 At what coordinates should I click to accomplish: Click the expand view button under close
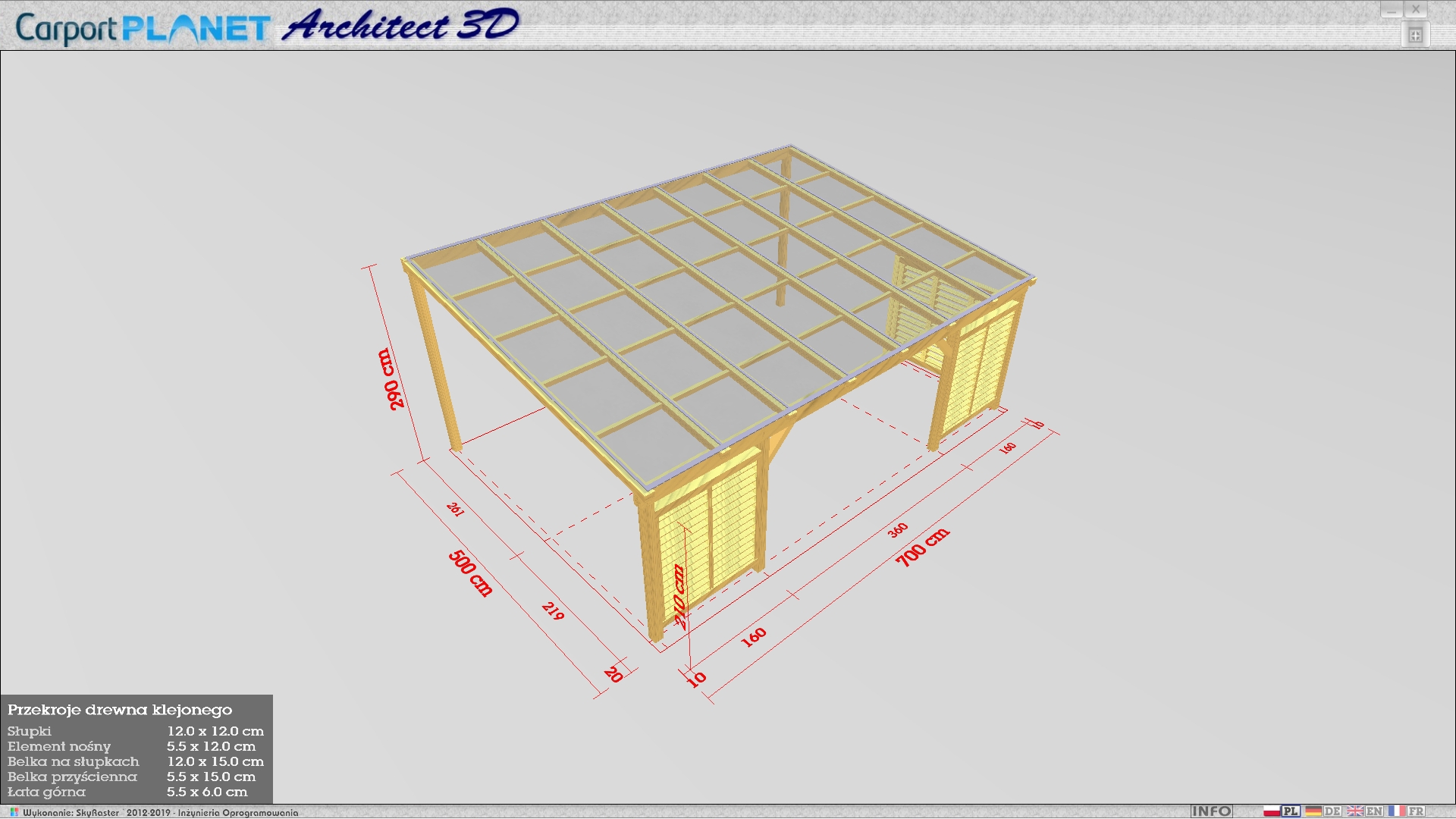pyautogui.click(x=1415, y=35)
